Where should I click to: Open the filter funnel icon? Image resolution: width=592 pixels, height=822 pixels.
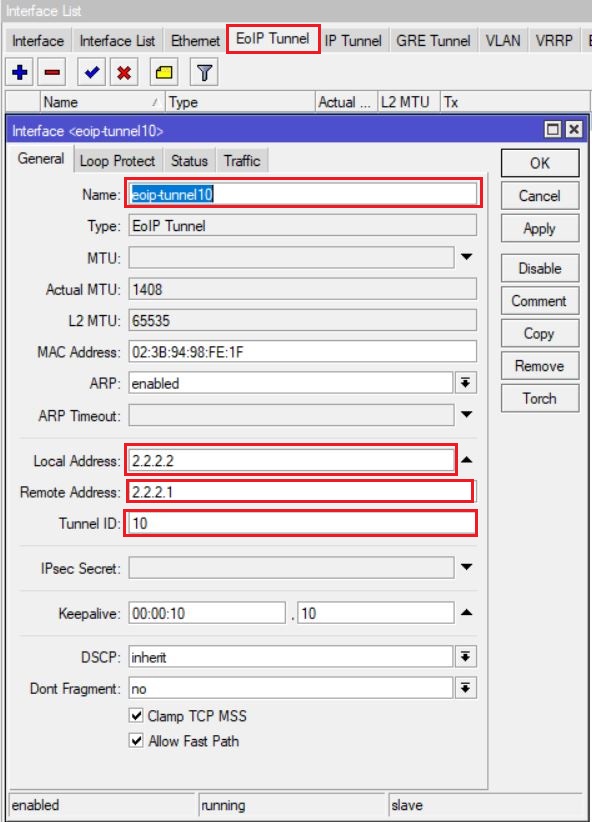coord(204,72)
